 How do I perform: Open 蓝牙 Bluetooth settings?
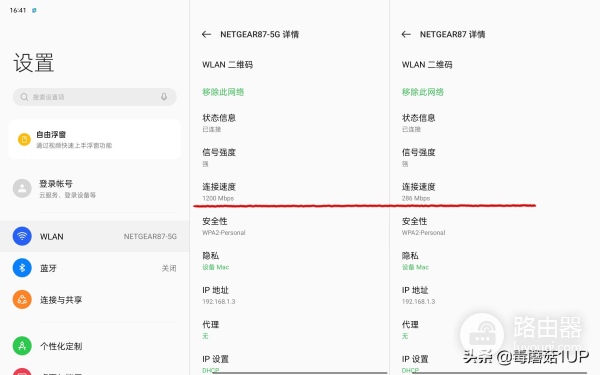click(x=95, y=268)
